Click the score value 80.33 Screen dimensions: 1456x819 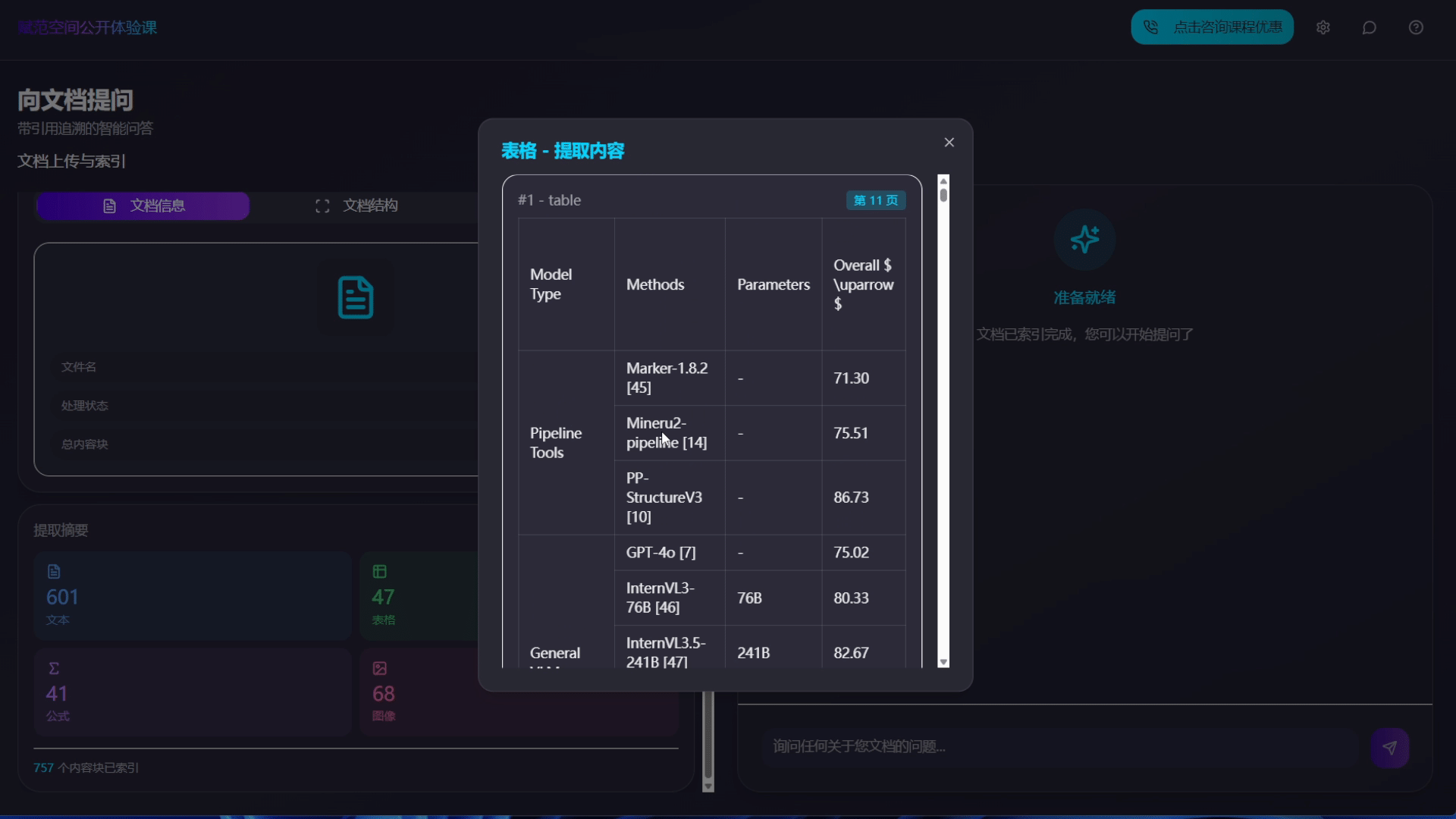coord(851,598)
